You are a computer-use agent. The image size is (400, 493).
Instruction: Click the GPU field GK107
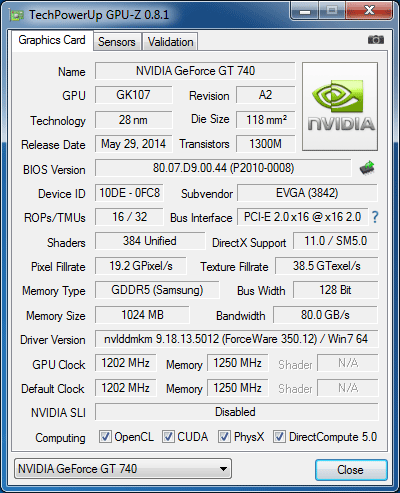point(133,95)
